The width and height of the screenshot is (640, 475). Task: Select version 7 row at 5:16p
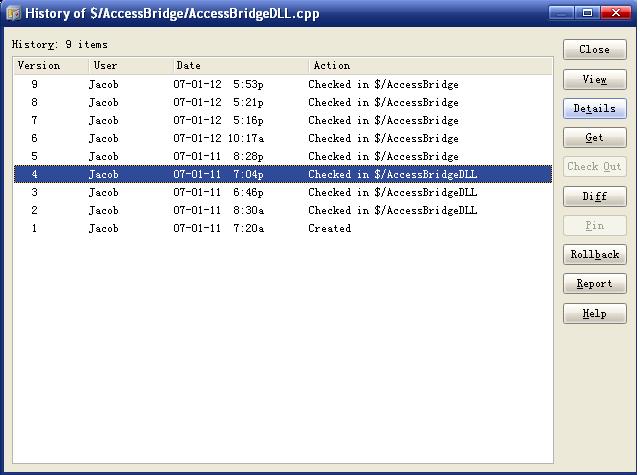point(283,120)
